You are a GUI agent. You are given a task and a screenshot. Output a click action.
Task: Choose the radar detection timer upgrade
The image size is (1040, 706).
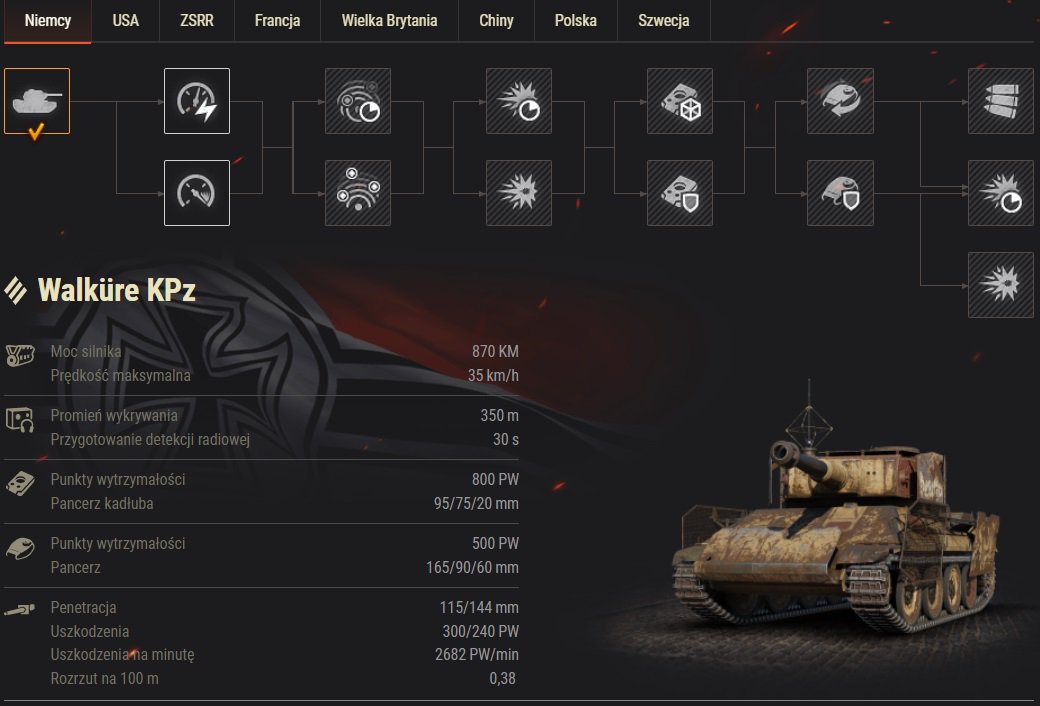coord(358,101)
